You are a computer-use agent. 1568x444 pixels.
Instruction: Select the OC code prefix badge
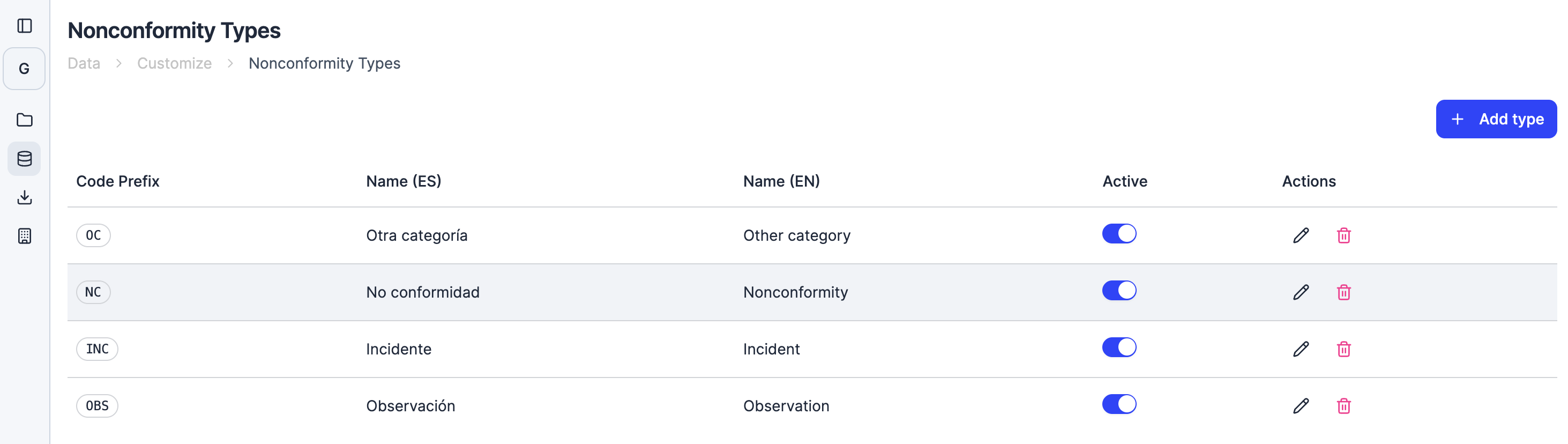pos(93,235)
